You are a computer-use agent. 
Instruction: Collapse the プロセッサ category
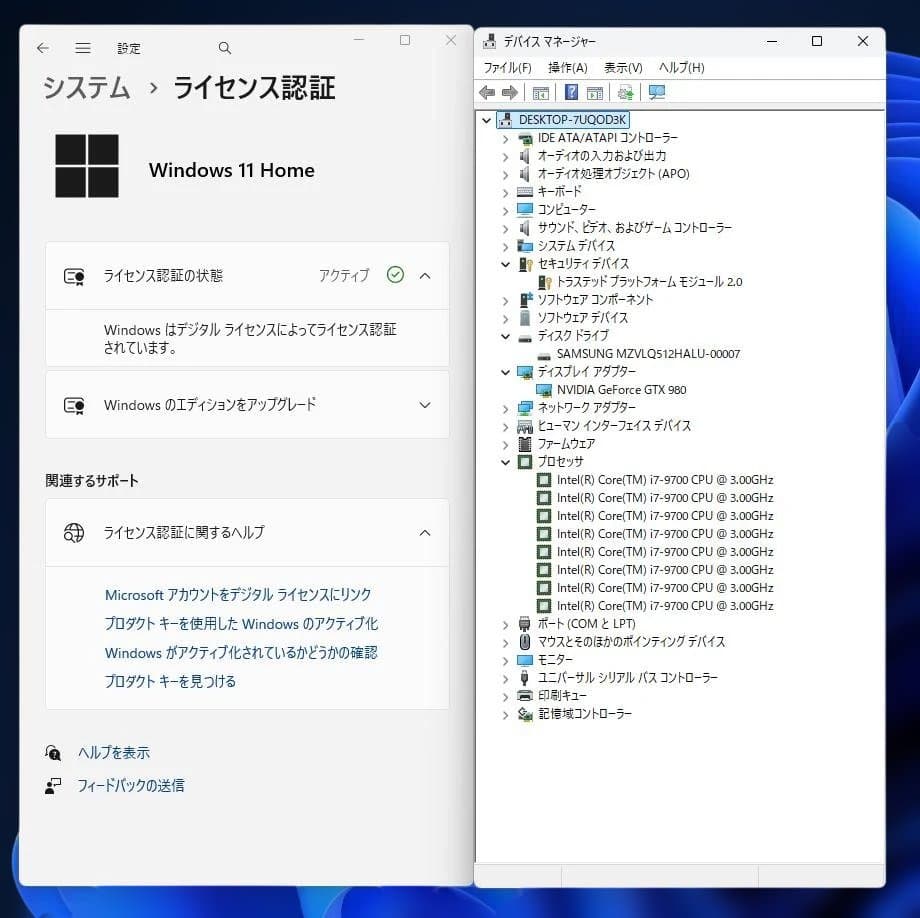click(x=505, y=461)
